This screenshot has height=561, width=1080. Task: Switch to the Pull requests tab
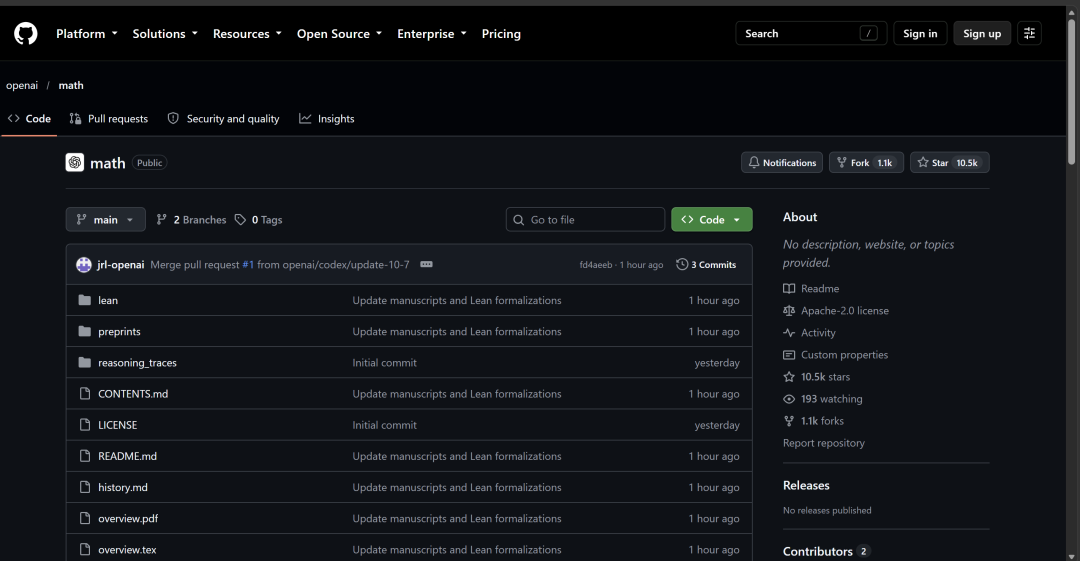pyautogui.click(x=109, y=119)
